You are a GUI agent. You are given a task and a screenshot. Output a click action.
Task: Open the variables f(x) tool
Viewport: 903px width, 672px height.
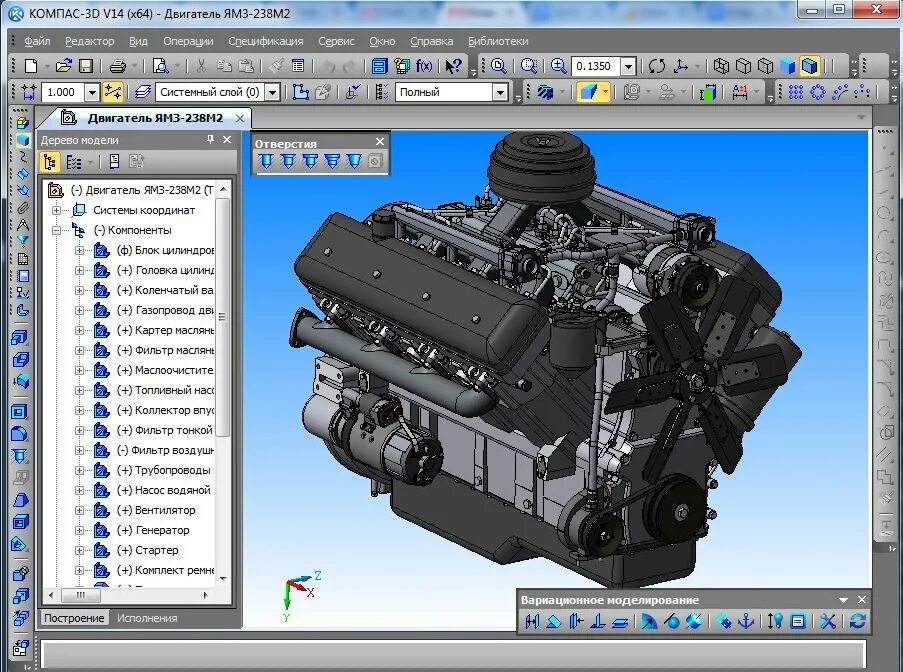pos(424,66)
